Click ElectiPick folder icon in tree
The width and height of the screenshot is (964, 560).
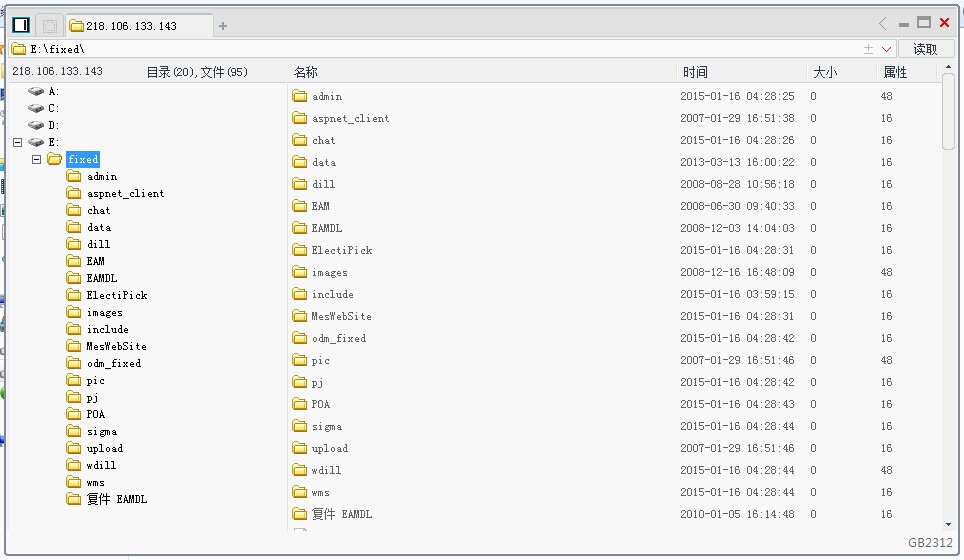74,295
